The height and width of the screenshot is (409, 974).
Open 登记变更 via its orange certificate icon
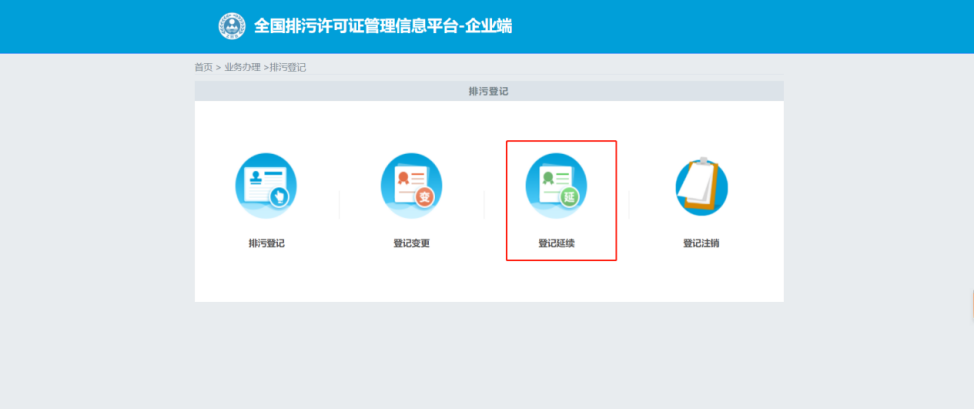pyautogui.click(x=411, y=186)
